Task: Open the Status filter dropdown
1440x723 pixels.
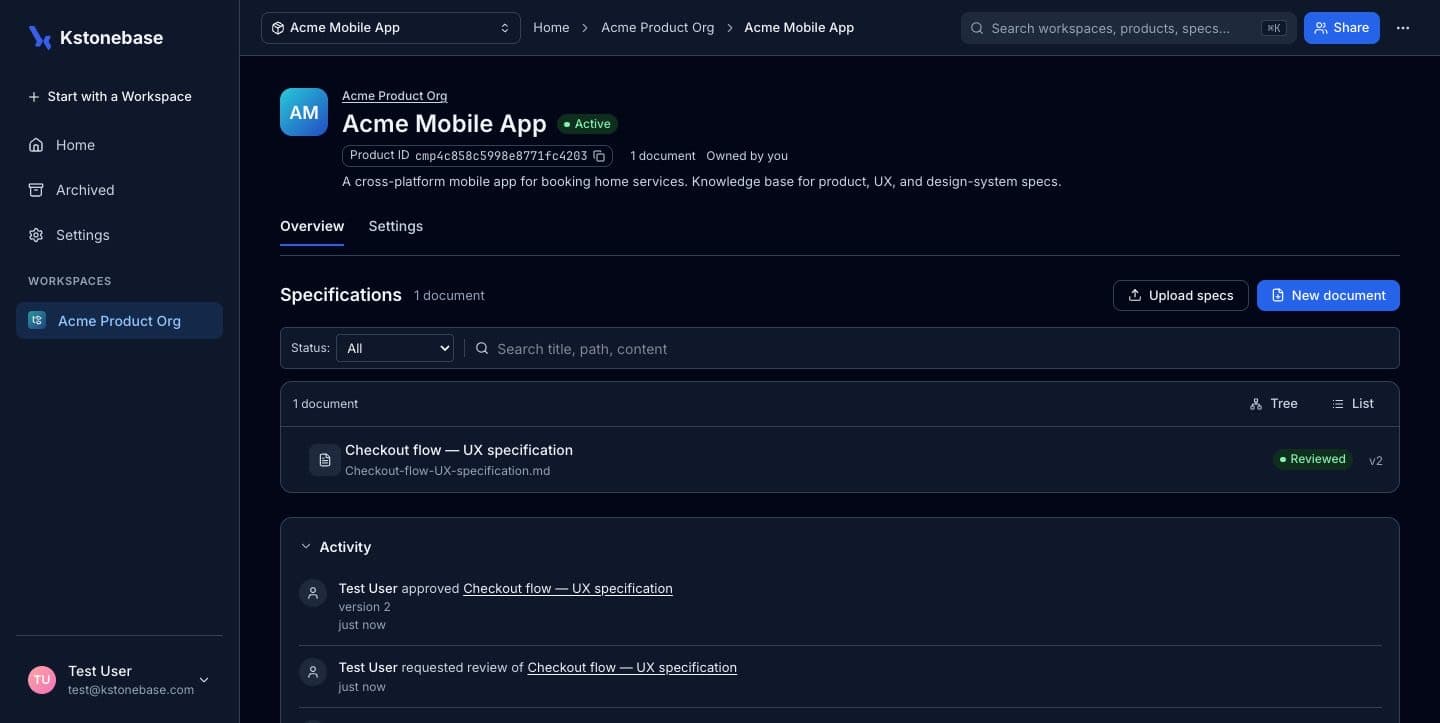Action: [x=395, y=348]
